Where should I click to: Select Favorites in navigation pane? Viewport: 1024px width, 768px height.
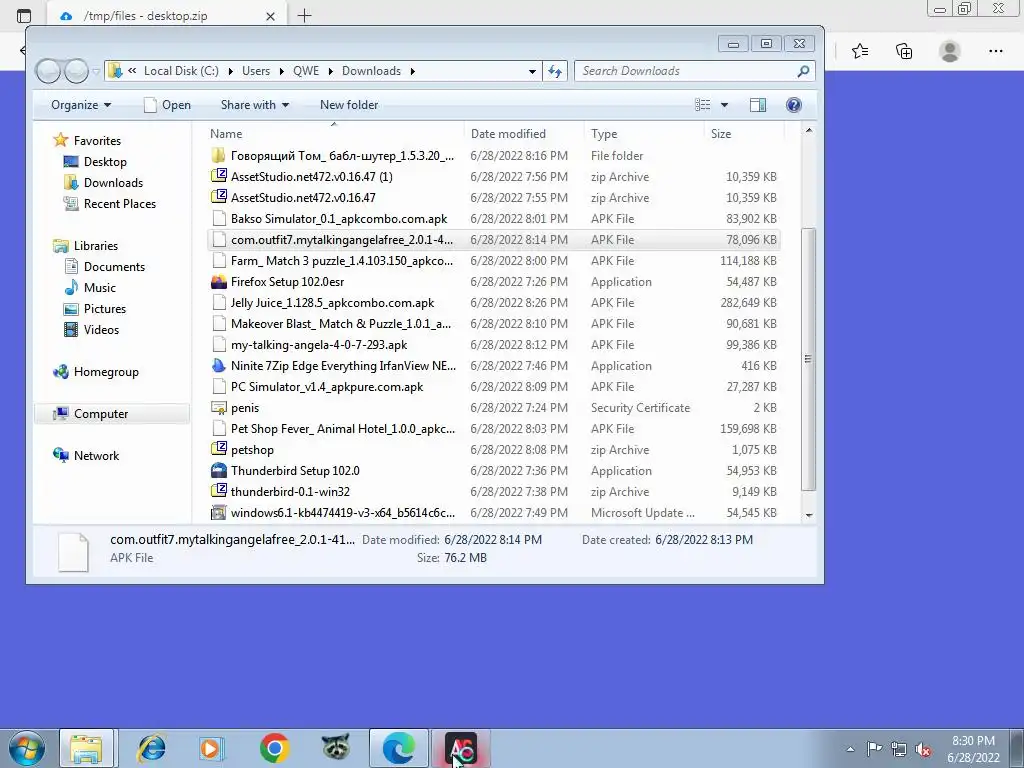(x=87, y=140)
